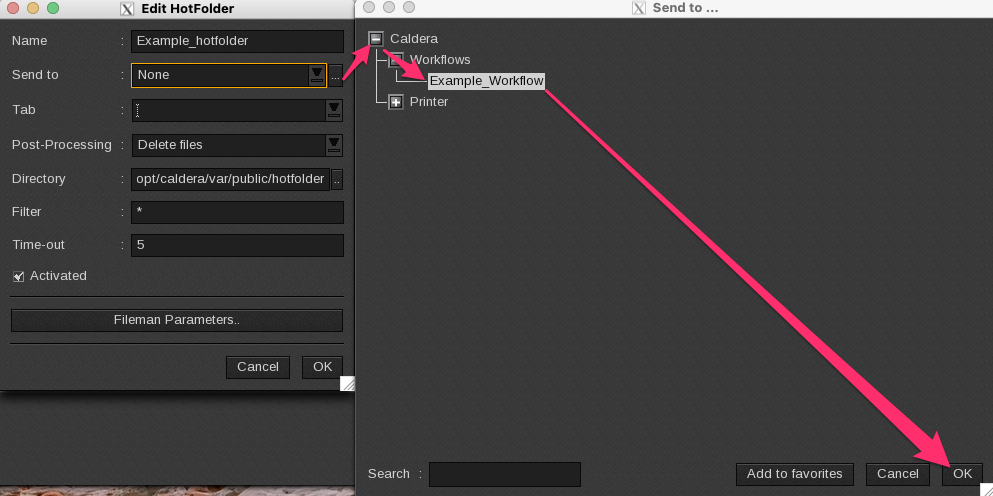993x496 pixels.
Task: Click the X11 icon in Send to title
Action: (640, 8)
